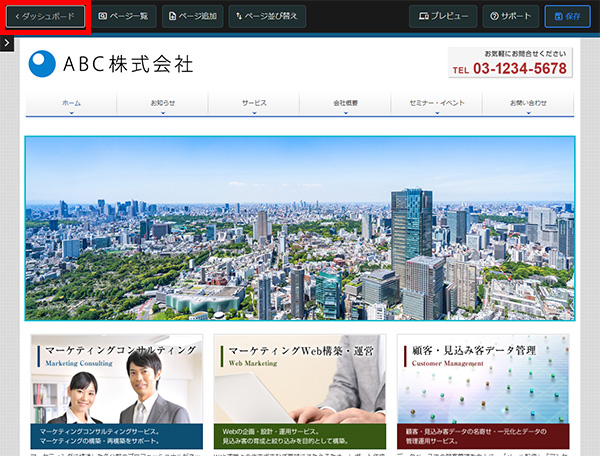This screenshot has height=456, width=600.
Task: Select the city skyline hero image
Action: tap(300, 228)
